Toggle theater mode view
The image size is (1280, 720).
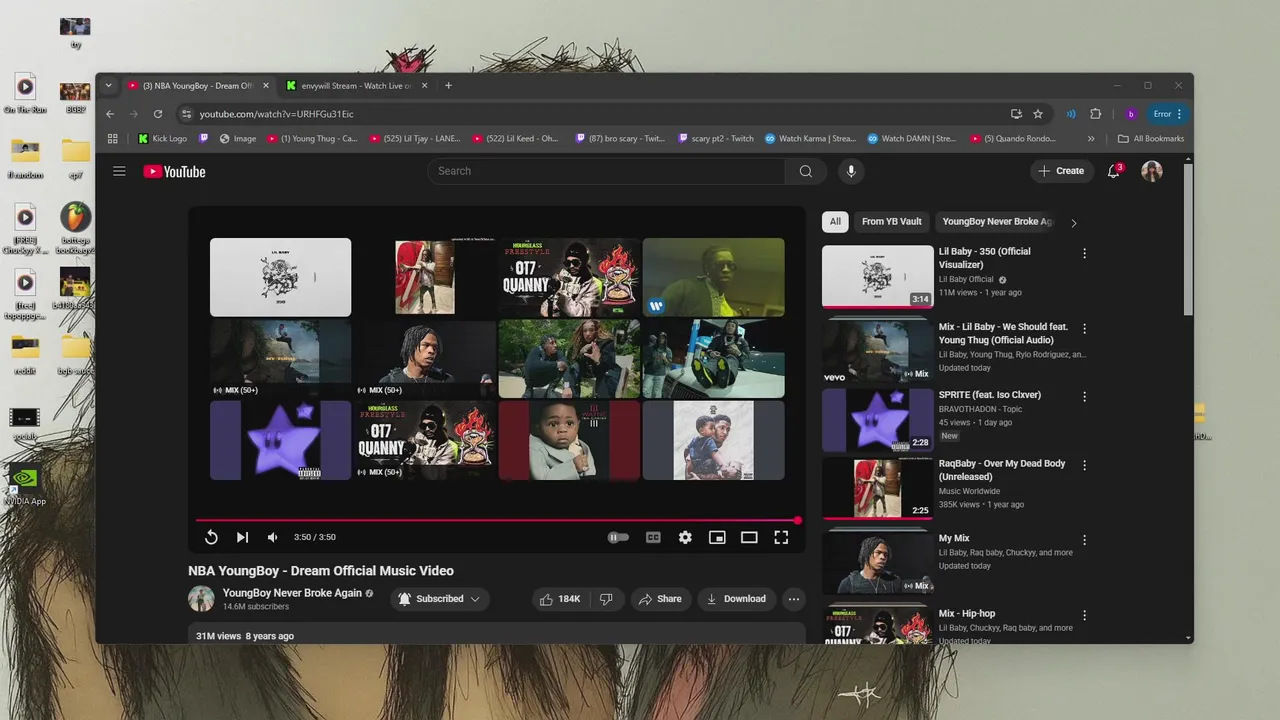click(x=749, y=537)
